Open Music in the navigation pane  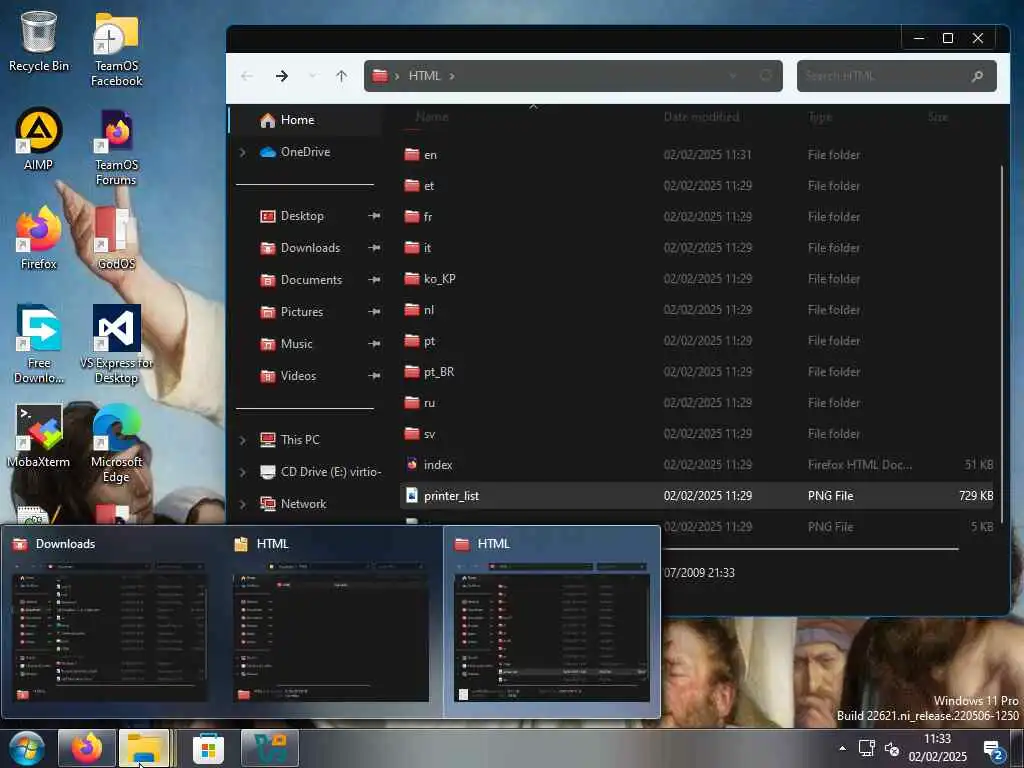296,344
